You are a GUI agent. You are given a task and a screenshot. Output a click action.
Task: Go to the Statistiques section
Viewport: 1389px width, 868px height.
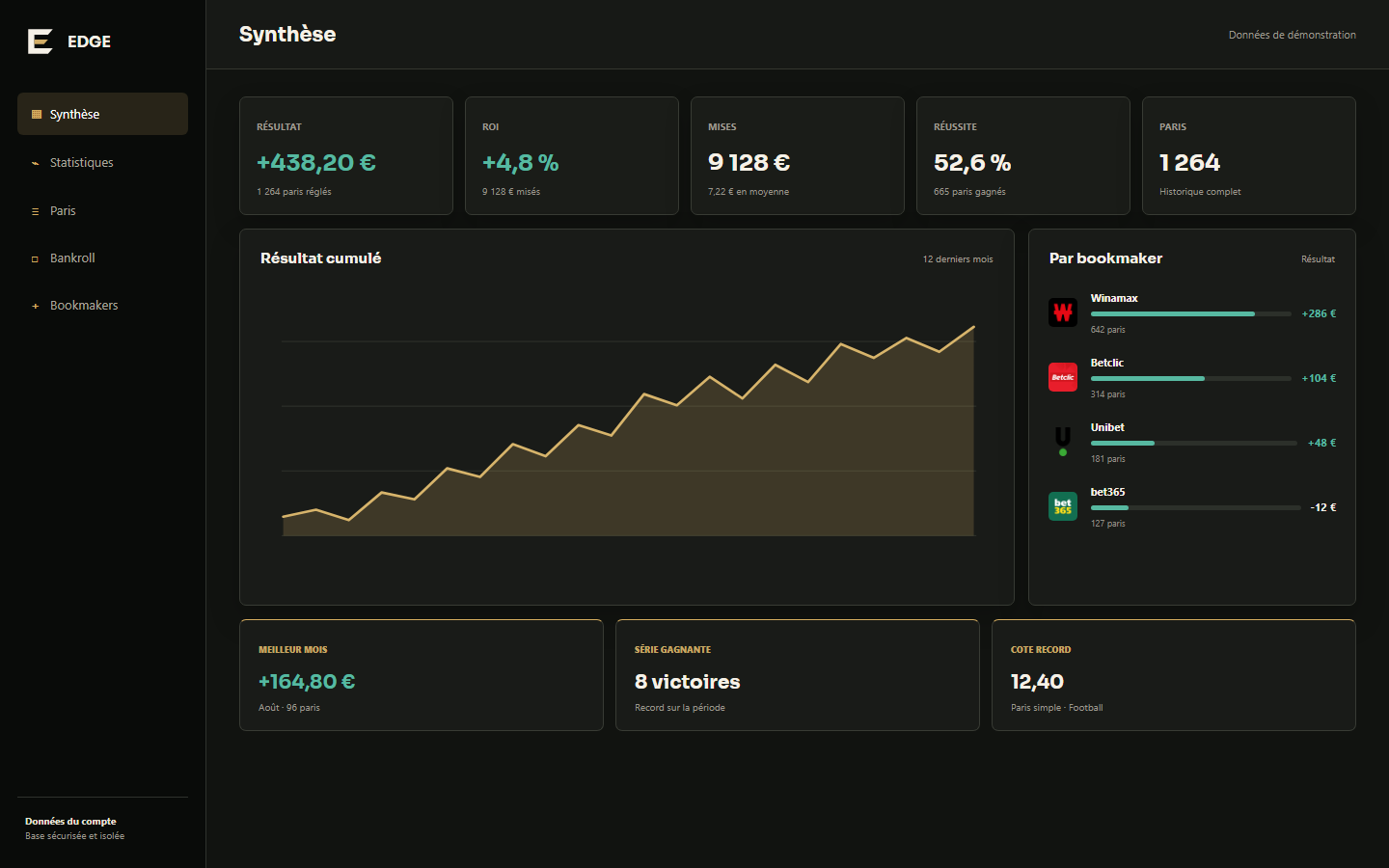tap(102, 162)
